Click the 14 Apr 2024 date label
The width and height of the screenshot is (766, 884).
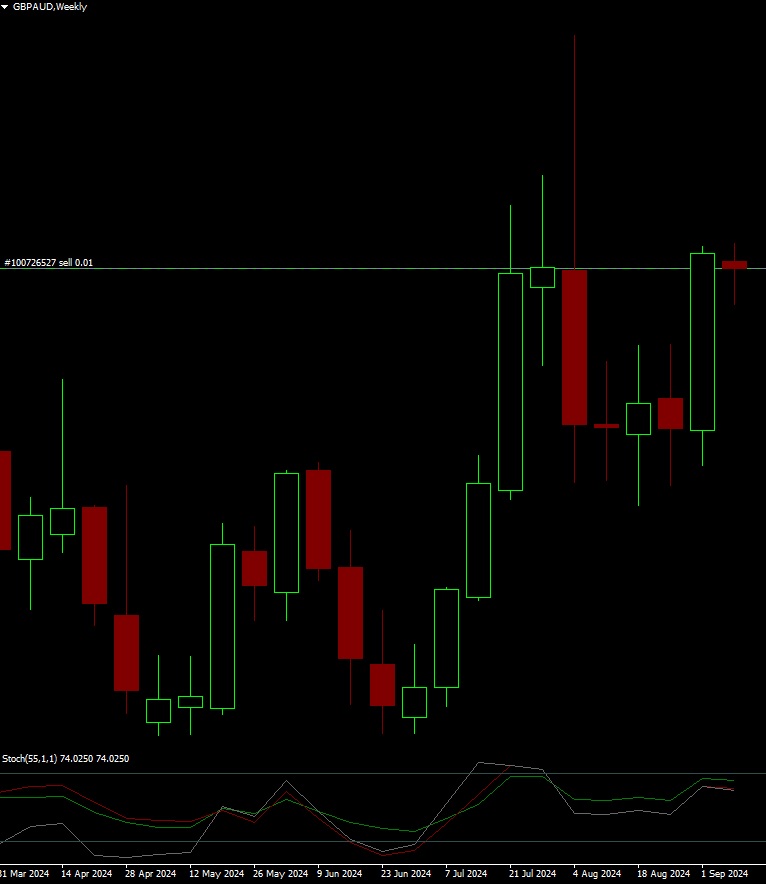86,874
